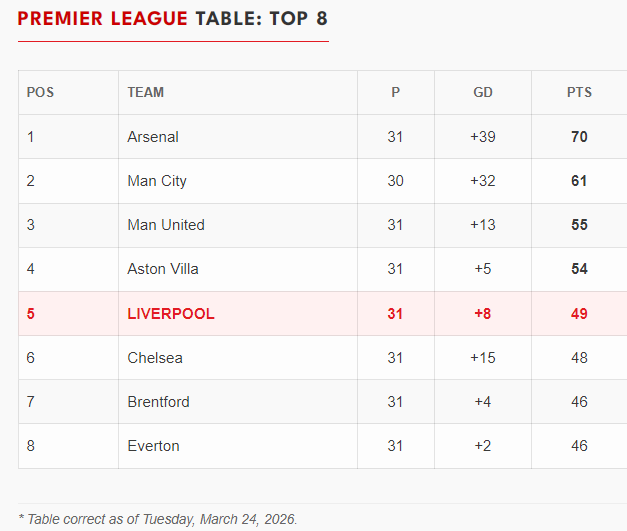Click the Brentford team name

pyautogui.click(x=158, y=402)
